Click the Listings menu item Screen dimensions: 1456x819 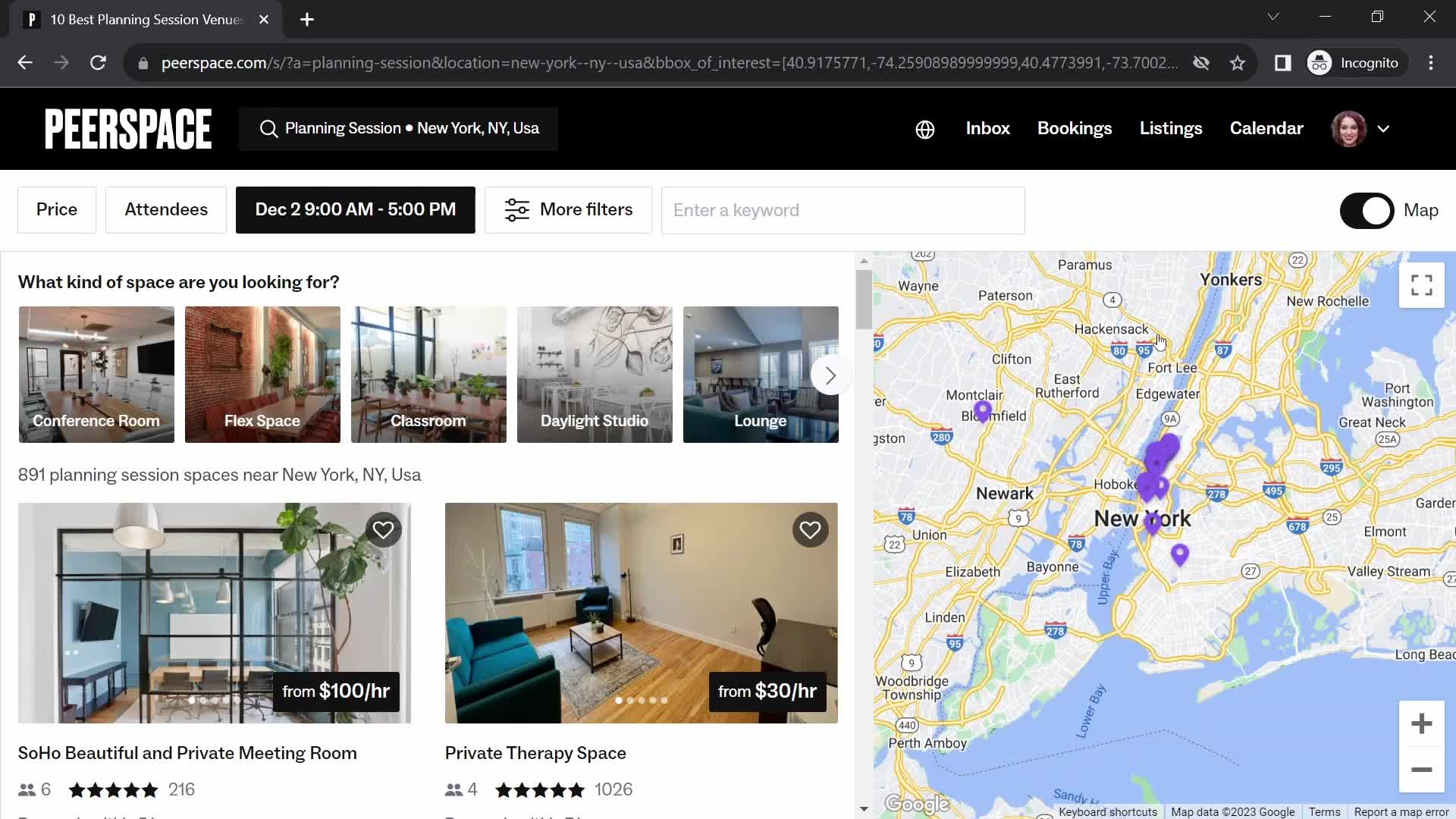pyautogui.click(x=1171, y=128)
